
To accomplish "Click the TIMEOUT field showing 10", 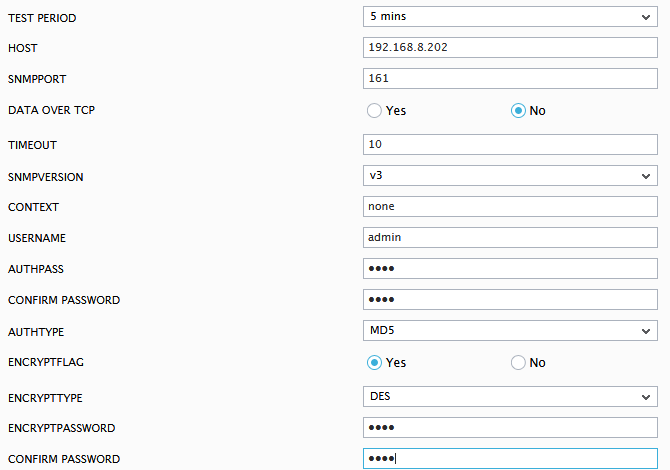I will tap(510, 144).
